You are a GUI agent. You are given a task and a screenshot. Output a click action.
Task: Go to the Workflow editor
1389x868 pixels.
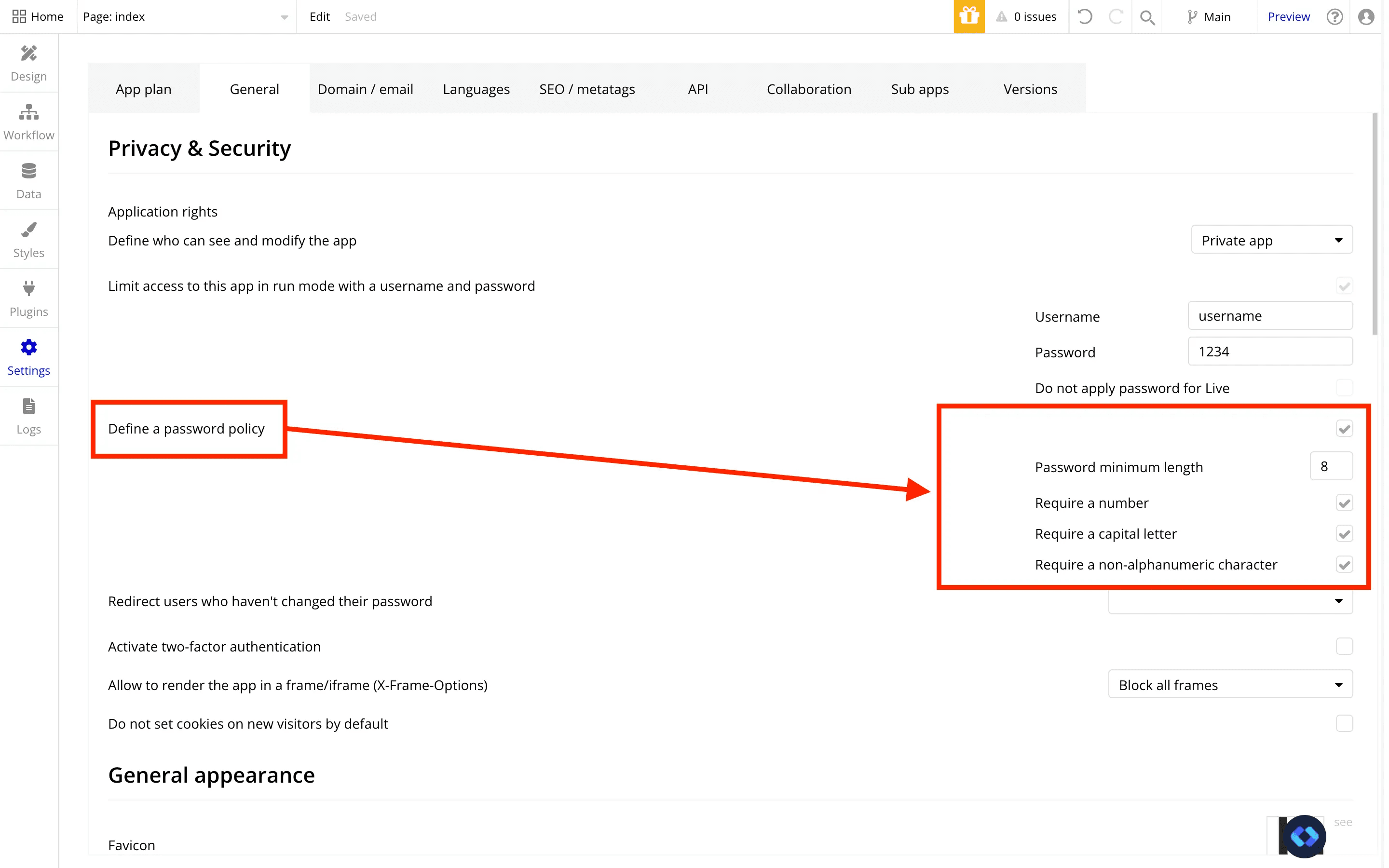[29, 122]
